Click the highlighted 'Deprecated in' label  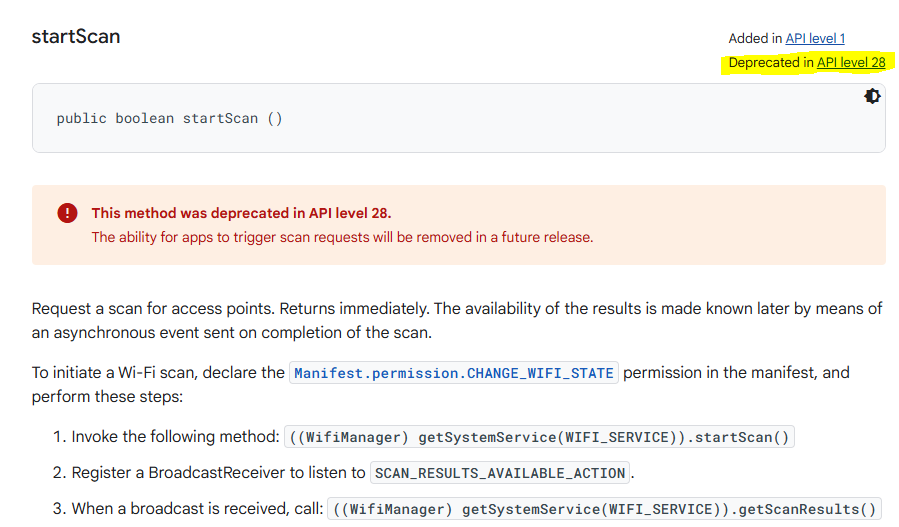771,62
